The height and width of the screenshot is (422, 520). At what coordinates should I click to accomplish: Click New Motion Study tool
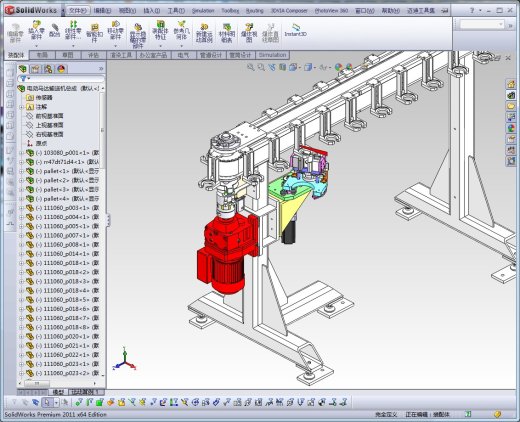[204, 33]
